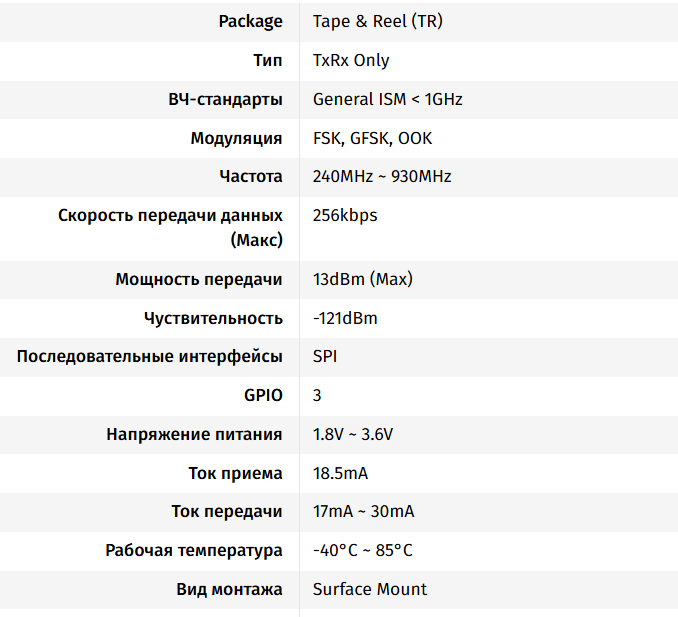Click the 'Последовательные интерфейсы' label
Screen dimensions: 678x617
150,357
